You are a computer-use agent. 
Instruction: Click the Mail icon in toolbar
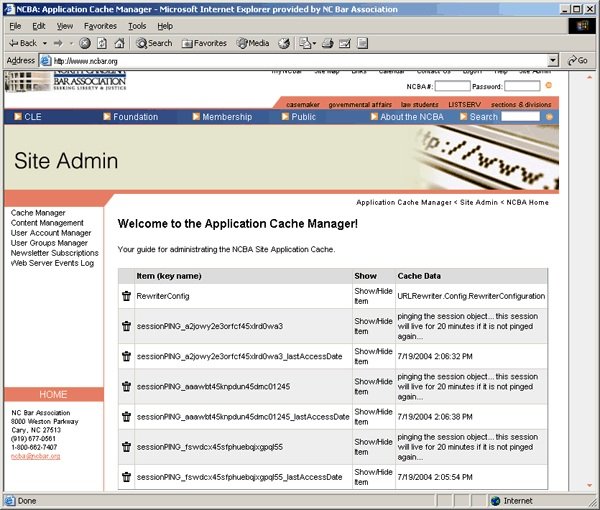coord(305,43)
